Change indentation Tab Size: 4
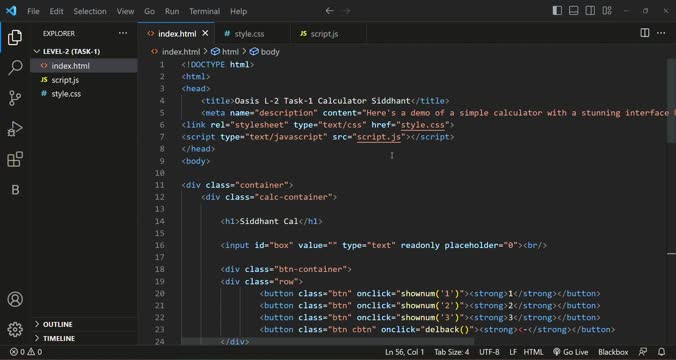The width and height of the screenshot is (676, 360). click(451, 352)
